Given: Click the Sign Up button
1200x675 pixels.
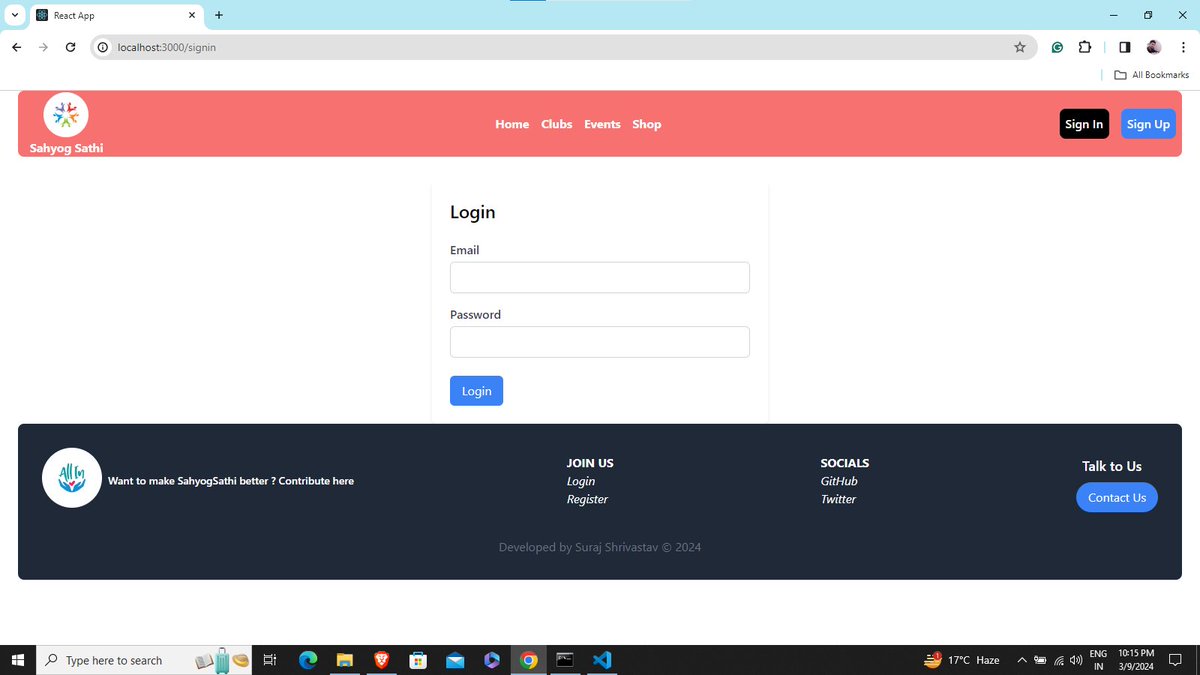Looking at the screenshot, I should [x=1148, y=124].
